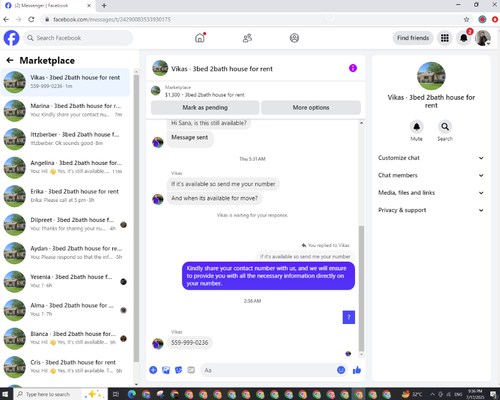Reload the page with the refresh icon
Screen dimensions: 500x400
point(31,19)
